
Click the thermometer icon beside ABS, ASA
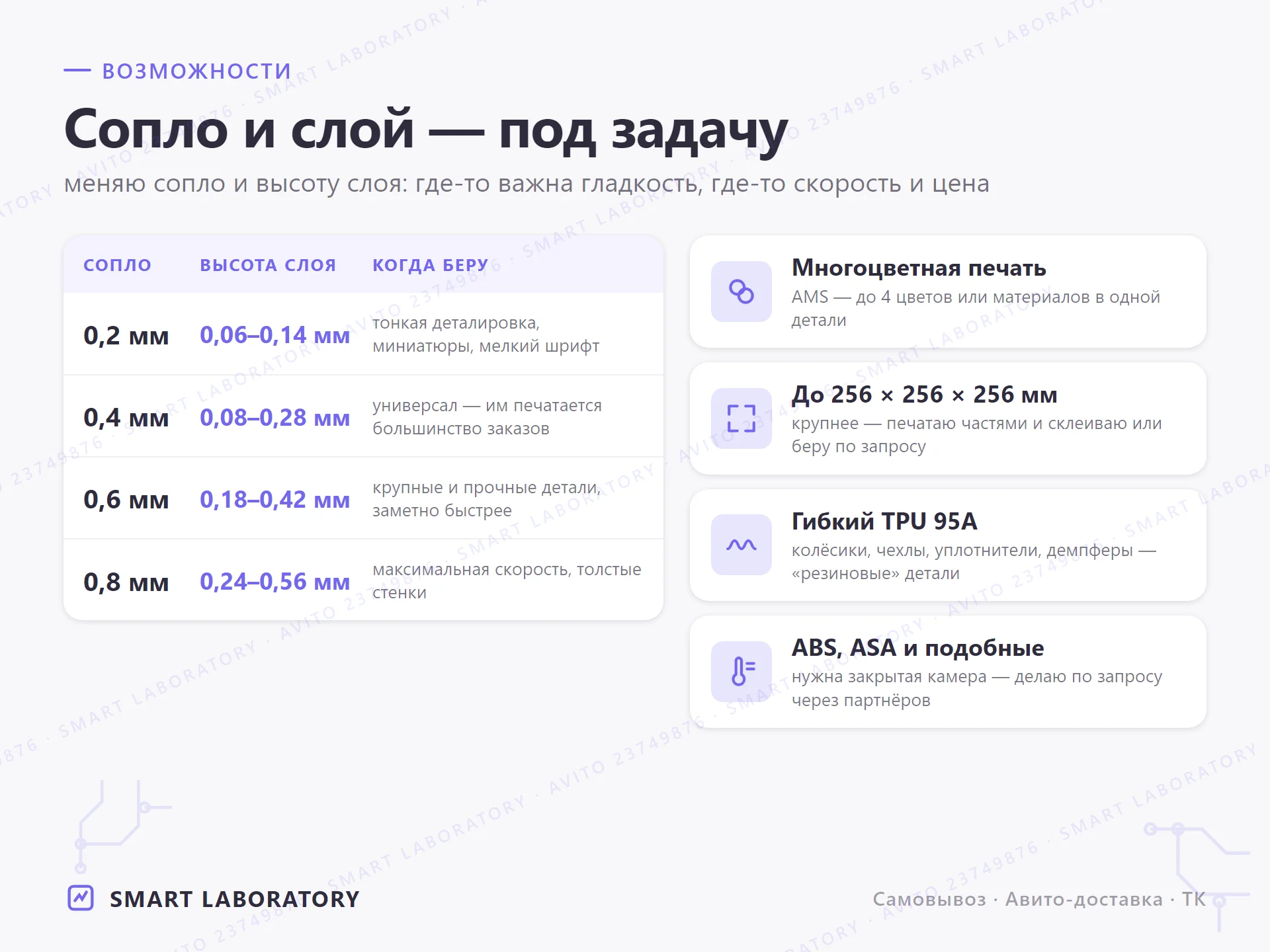tap(741, 671)
